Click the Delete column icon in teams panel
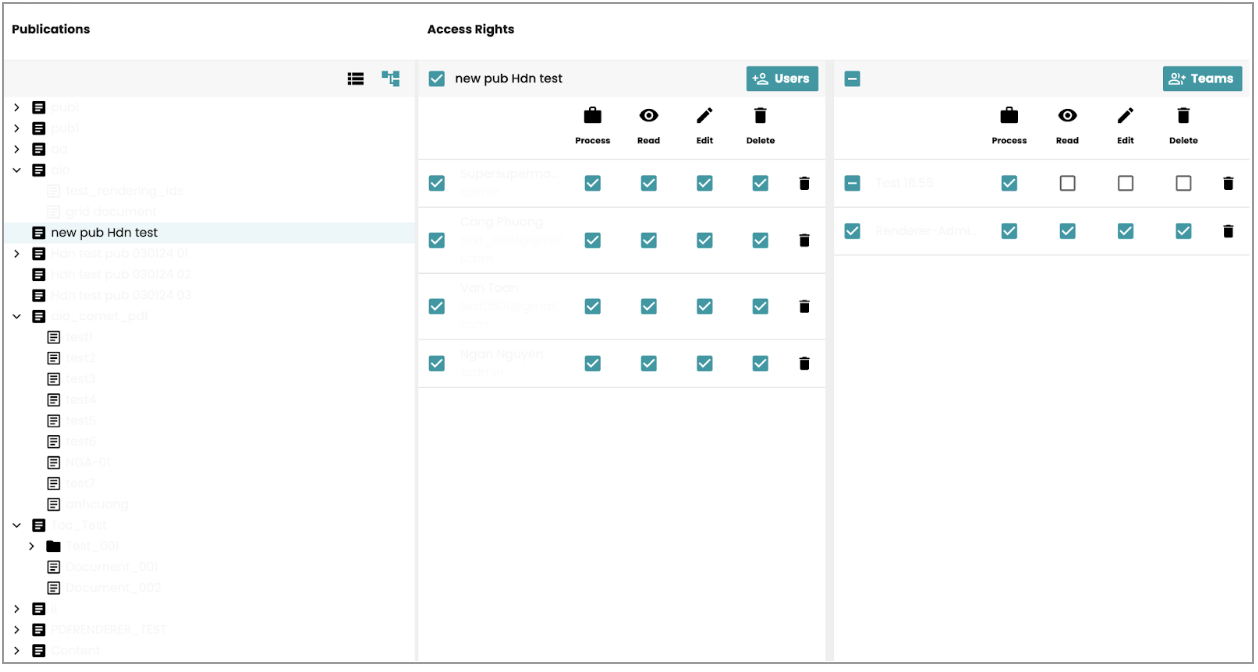The height and width of the screenshot is (672, 1258). [1183, 116]
